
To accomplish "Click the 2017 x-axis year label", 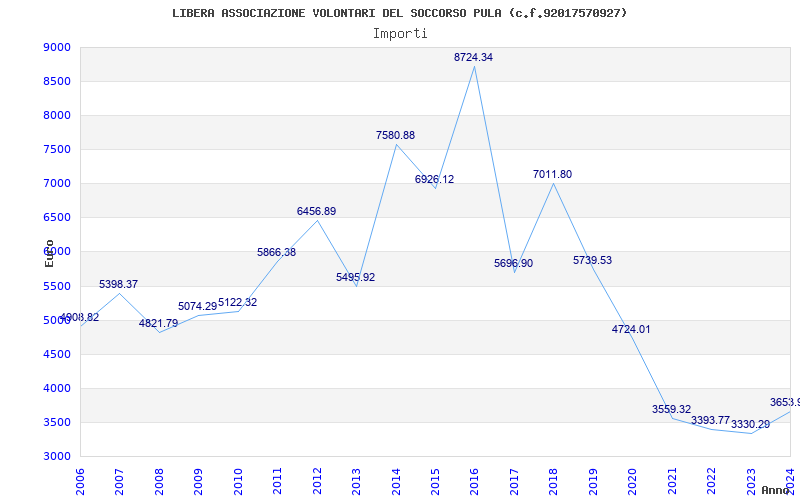I will 514,482.
